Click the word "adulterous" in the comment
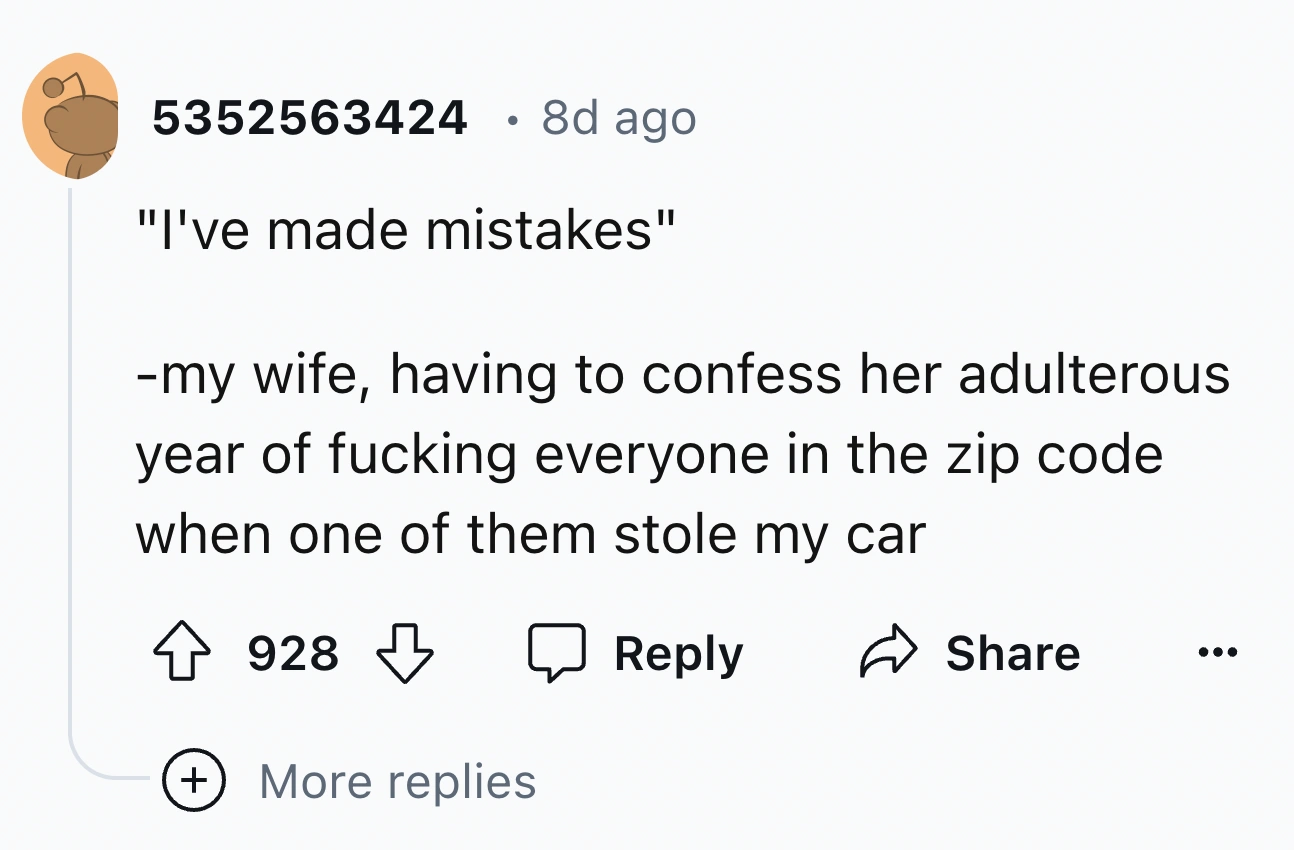Screen dimensions: 1294x850 click(x=1093, y=375)
